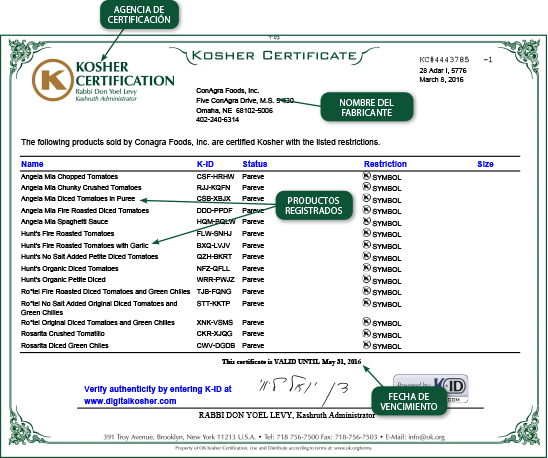Click the K-ID code RJJ-KQFN

click(x=213, y=188)
